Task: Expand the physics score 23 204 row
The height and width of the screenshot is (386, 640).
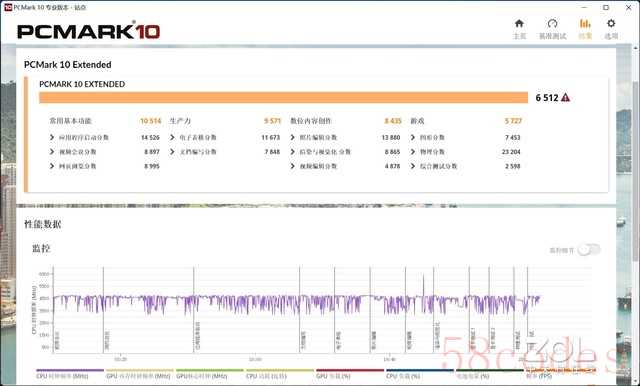Action: pos(466,152)
